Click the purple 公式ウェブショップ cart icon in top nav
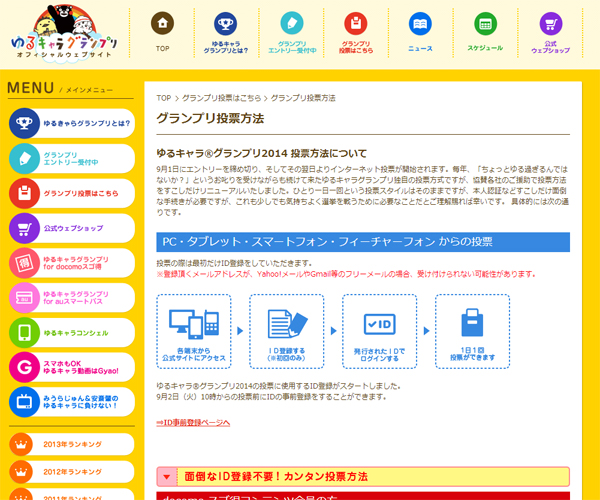 pyautogui.click(x=549, y=24)
